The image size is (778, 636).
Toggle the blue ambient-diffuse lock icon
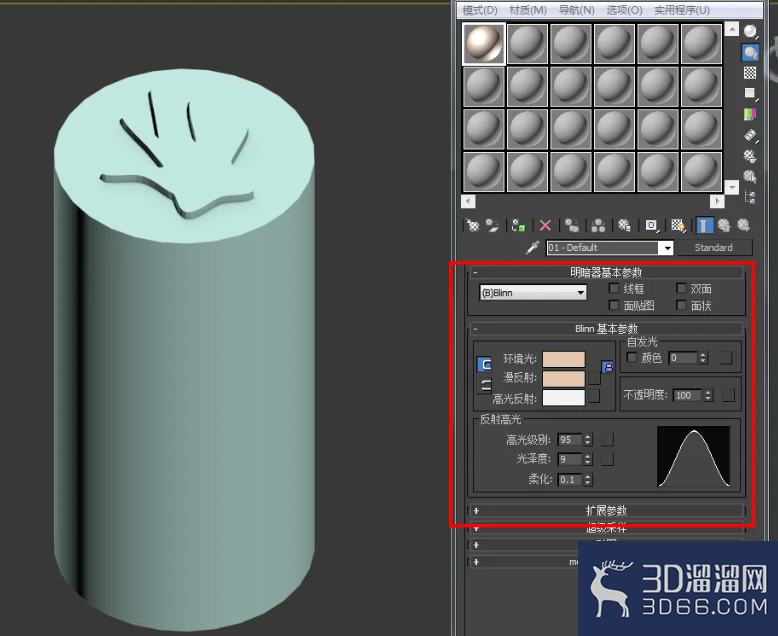[x=608, y=367]
